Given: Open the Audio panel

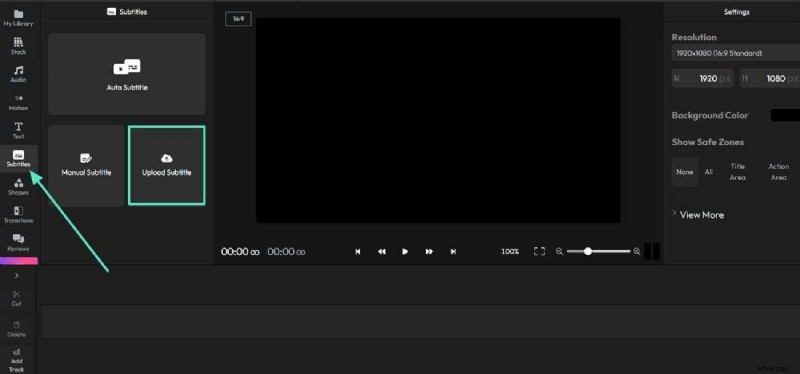Looking at the screenshot, I should click(x=18, y=74).
